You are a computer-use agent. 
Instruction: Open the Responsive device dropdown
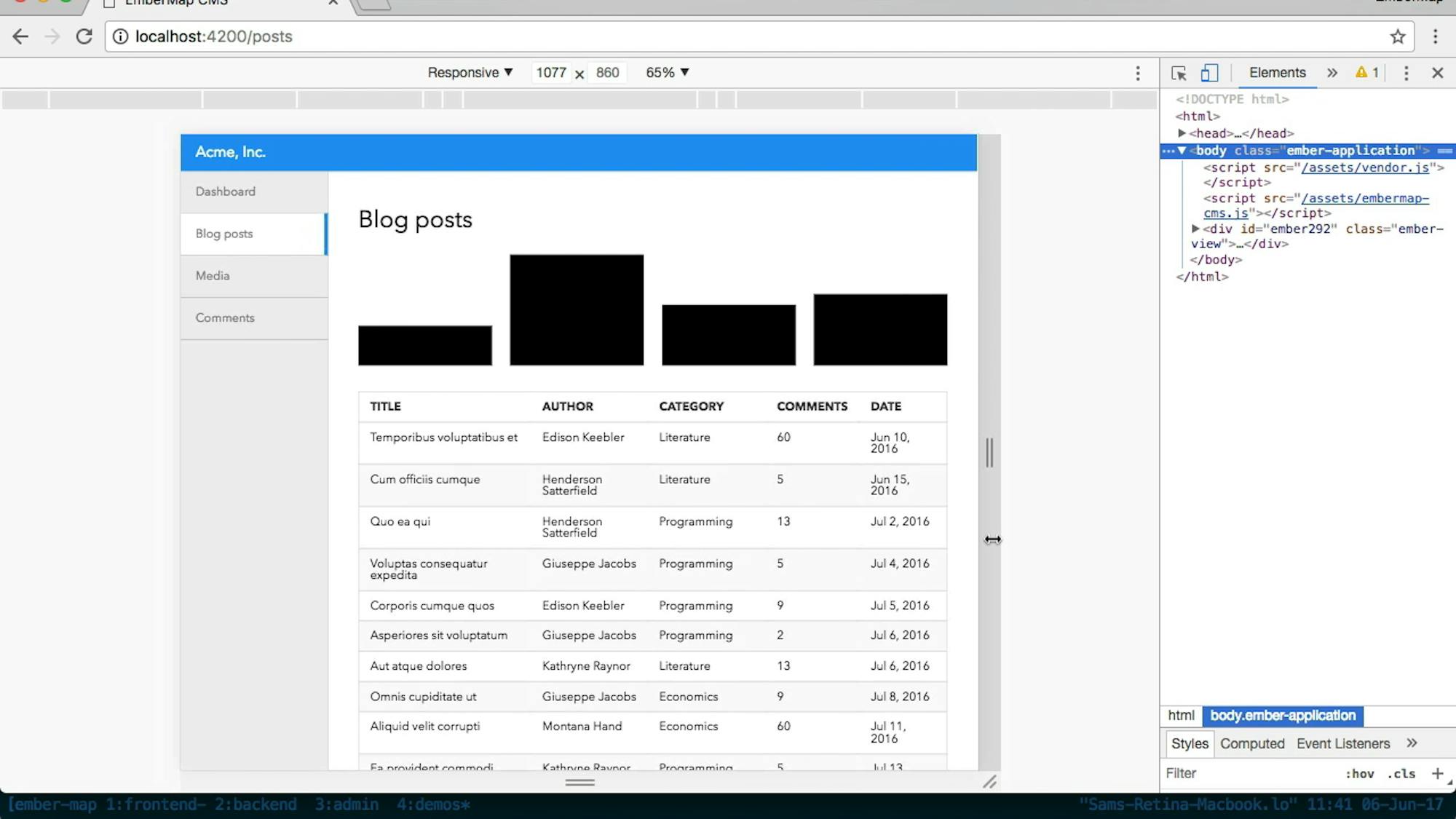click(x=470, y=73)
